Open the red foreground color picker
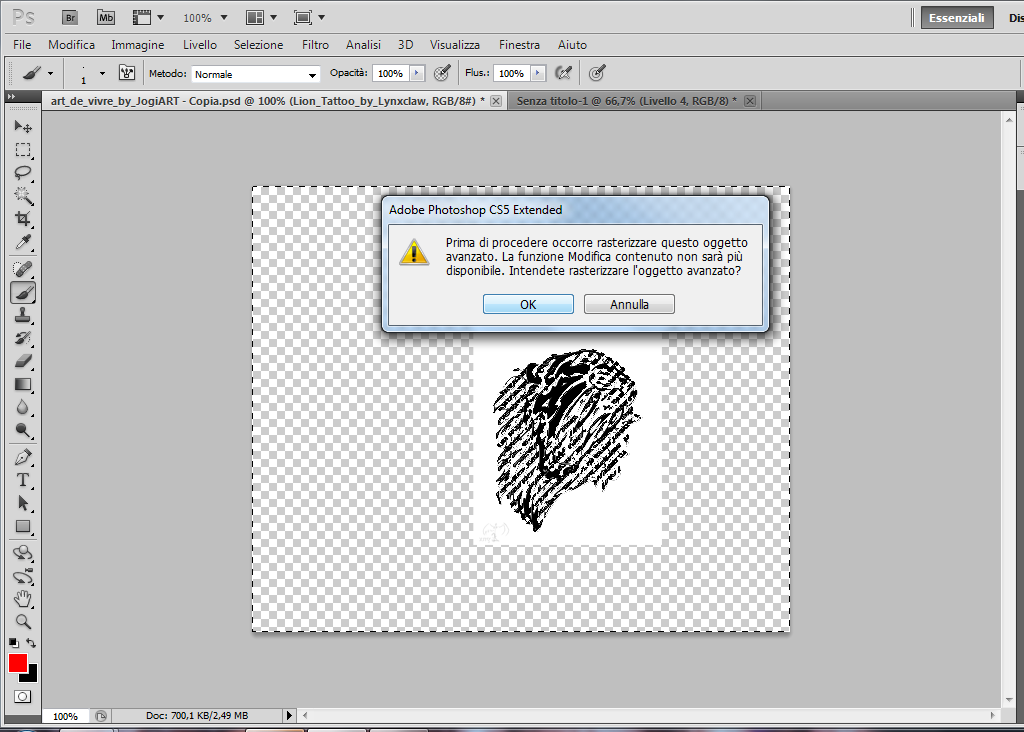This screenshot has width=1024, height=732. click(x=17, y=663)
